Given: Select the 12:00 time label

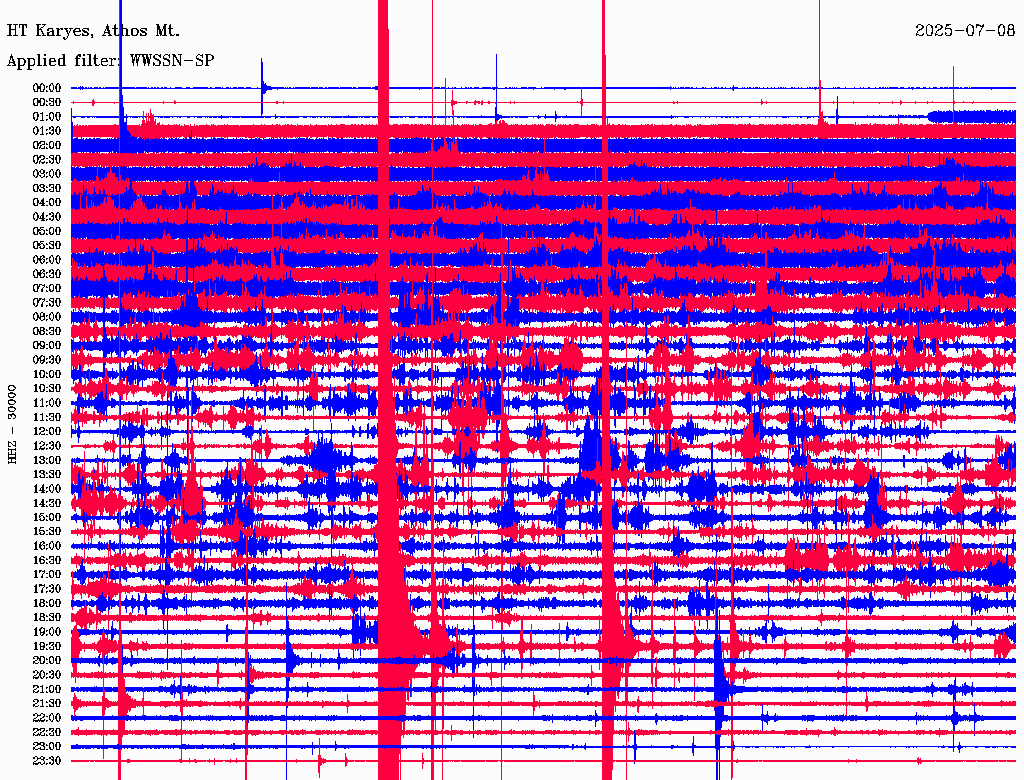Looking at the screenshot, I should (47, 432).
